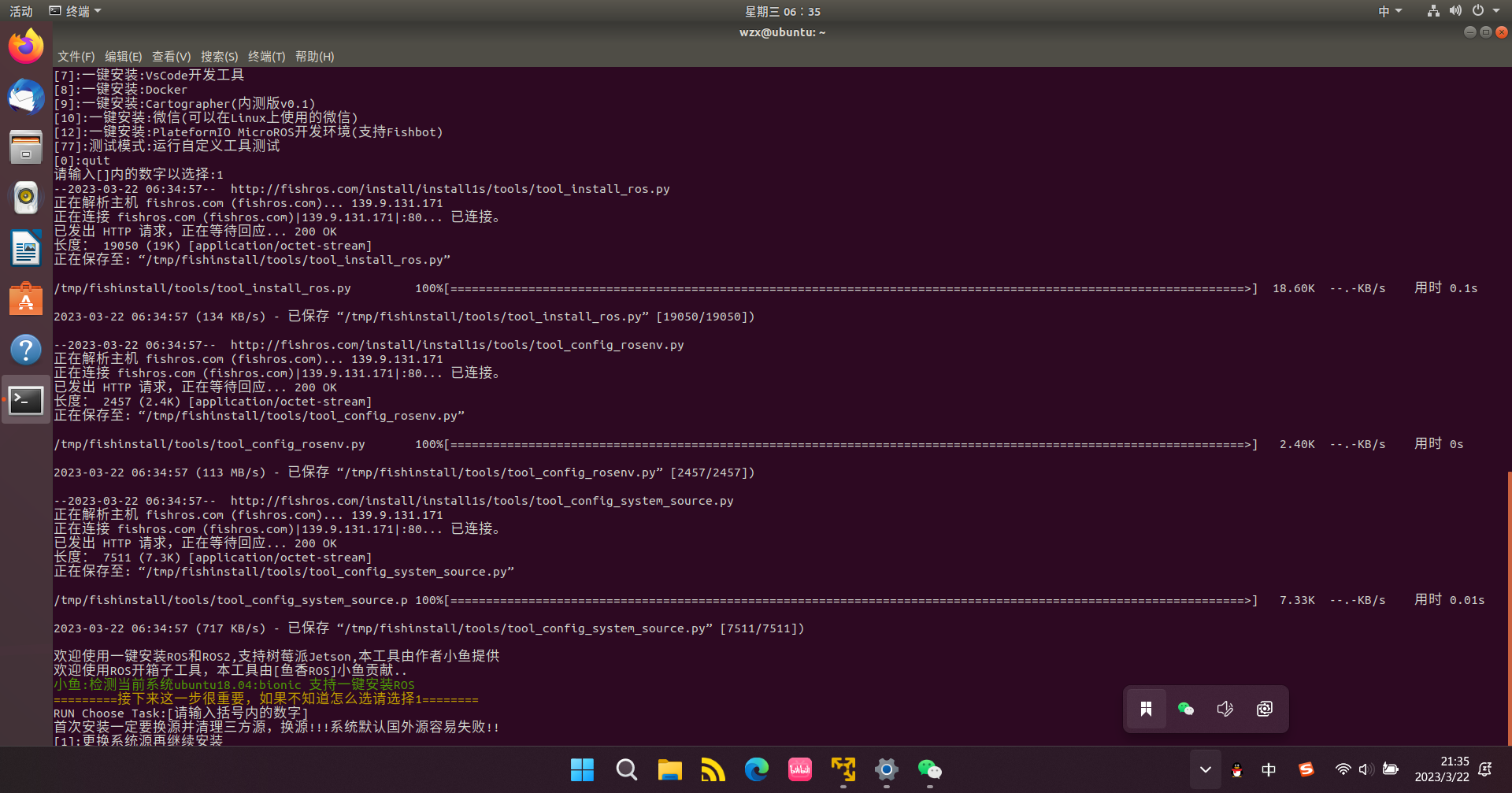Open the 终端(T) menu
This screenshot has width=1512, height=793.
[x=266, y=57]
